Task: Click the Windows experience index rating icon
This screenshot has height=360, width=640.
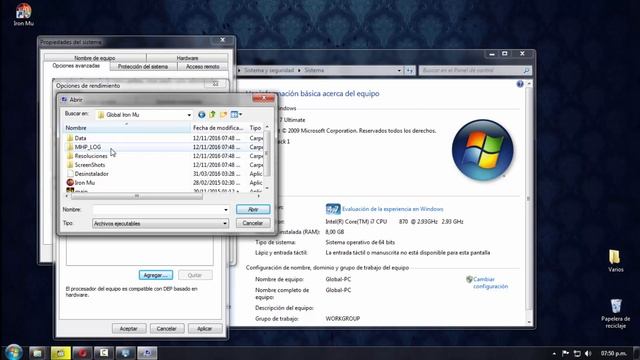Action: (333, 209)
